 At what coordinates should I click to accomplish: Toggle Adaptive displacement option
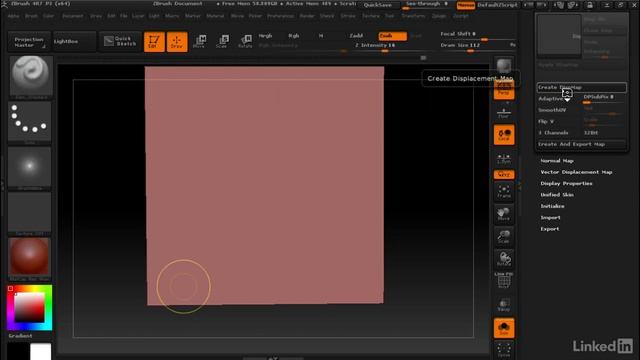(x=558, y=99)
